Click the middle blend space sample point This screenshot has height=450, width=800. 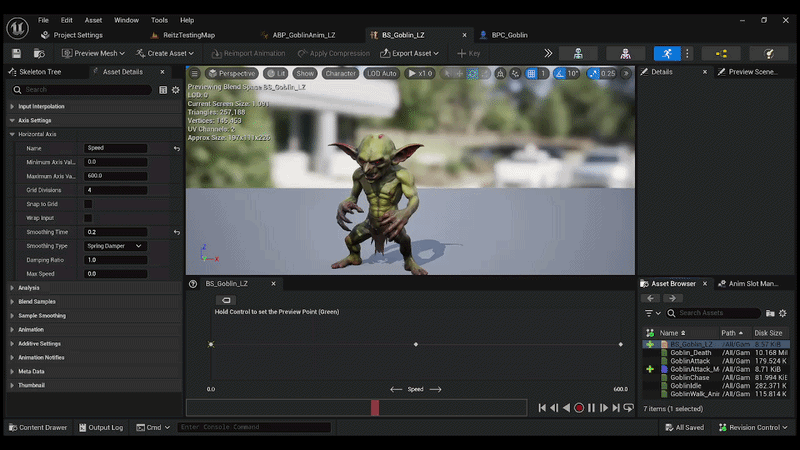416,344
